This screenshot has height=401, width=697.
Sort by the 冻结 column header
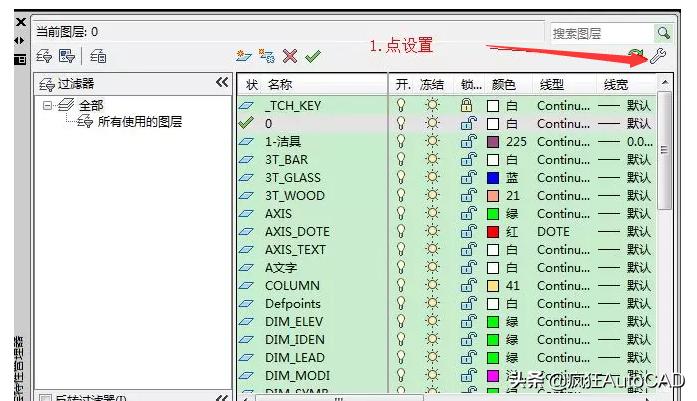pos(432,84)
